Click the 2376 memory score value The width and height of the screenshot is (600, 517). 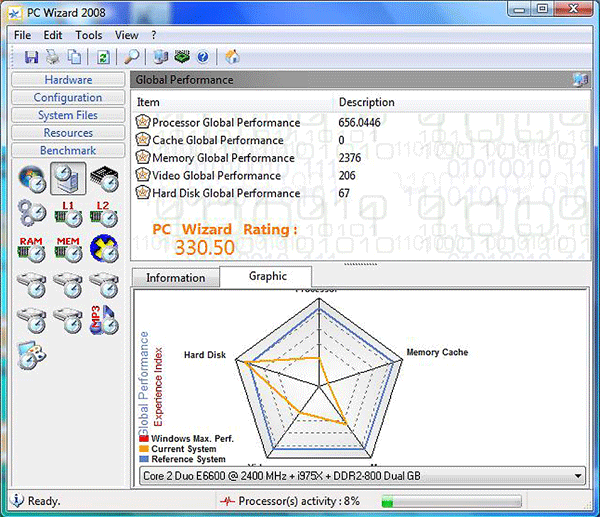click(350, 158)
